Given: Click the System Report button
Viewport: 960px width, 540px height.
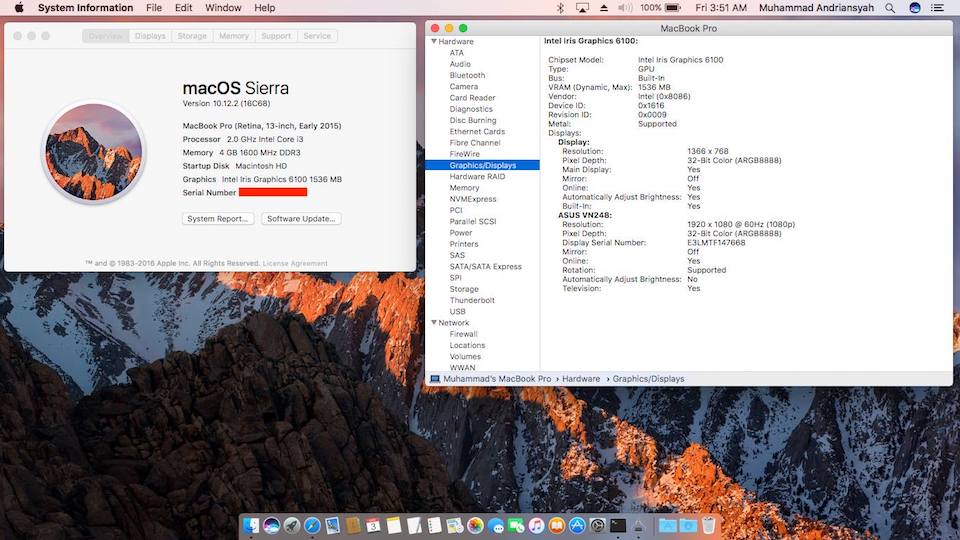Looking at the screenshot, I should [217, 219].
